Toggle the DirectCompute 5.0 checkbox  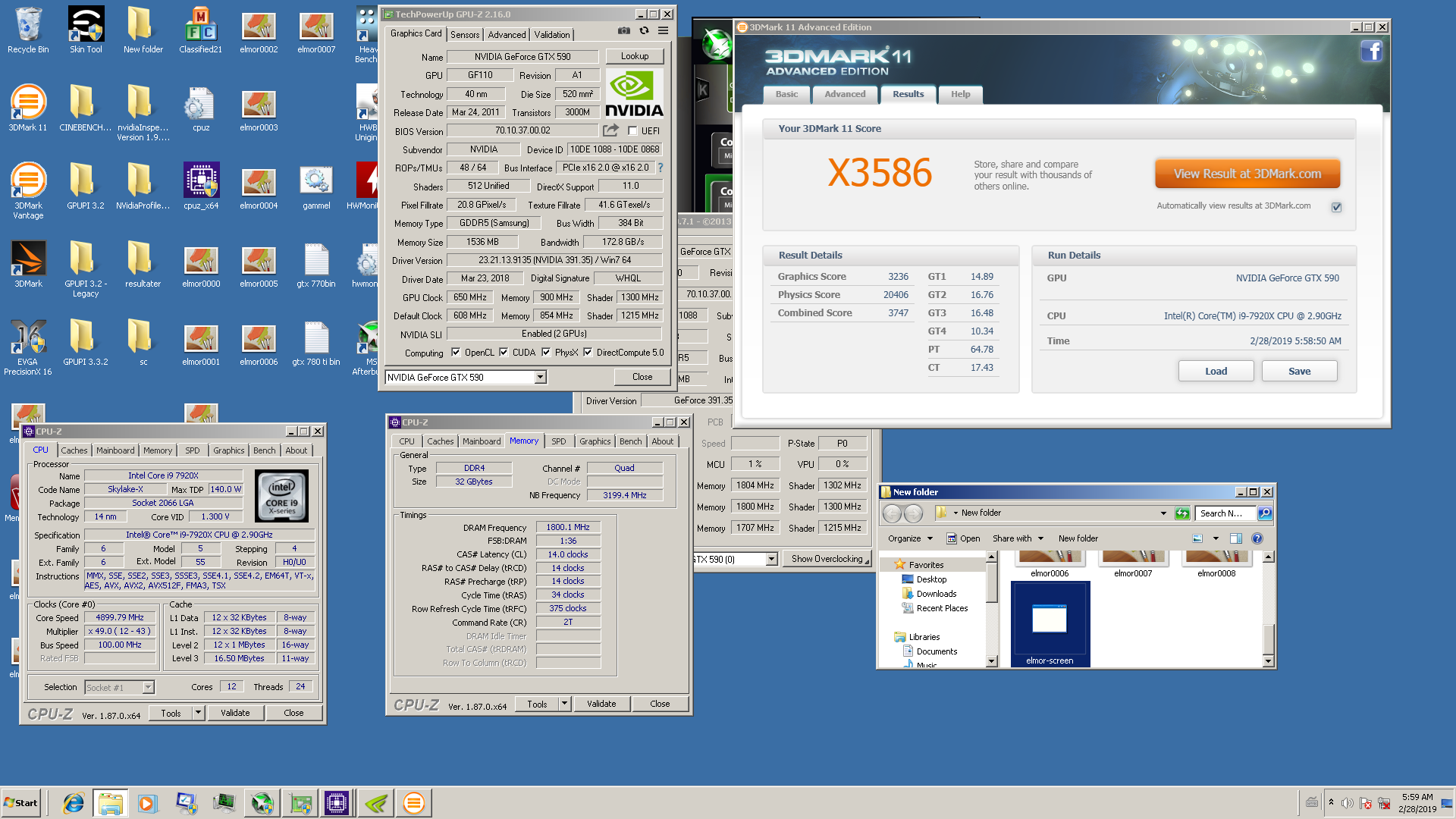click(588, 352)
